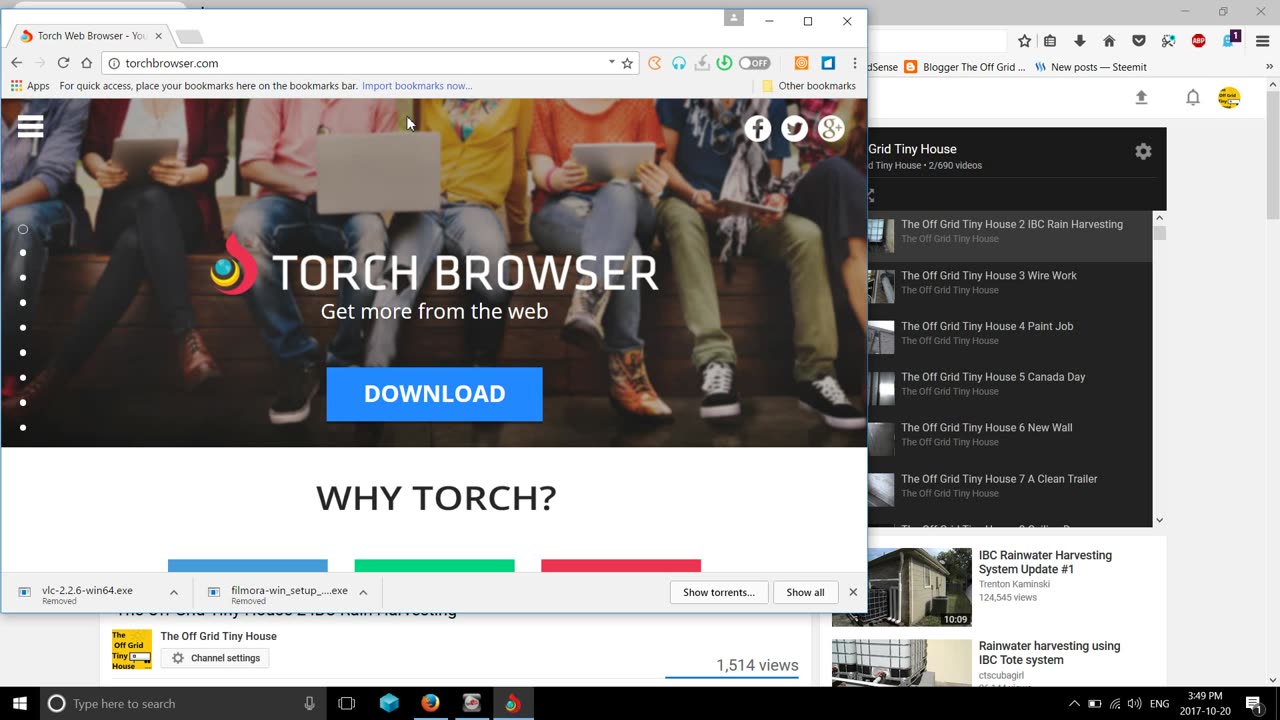Screen dimensions: 1280x720
Task: Open the Other bookmarks folder
Action: coord(809,86)
